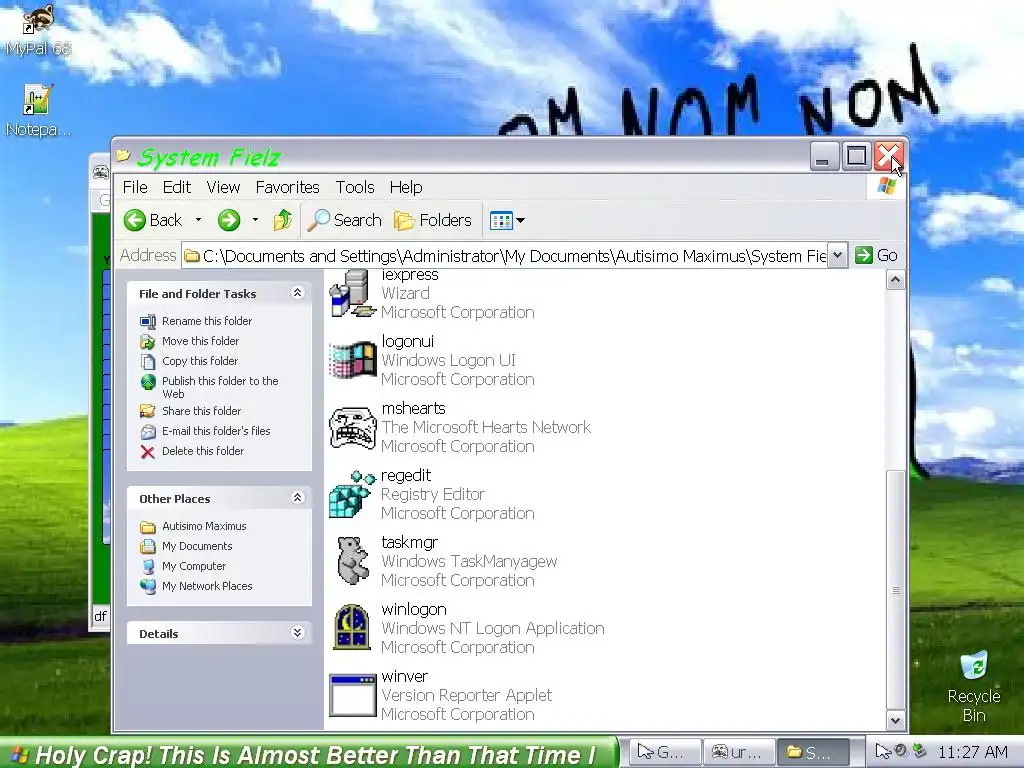Expand the Address bar dropdown

[837, 255]
